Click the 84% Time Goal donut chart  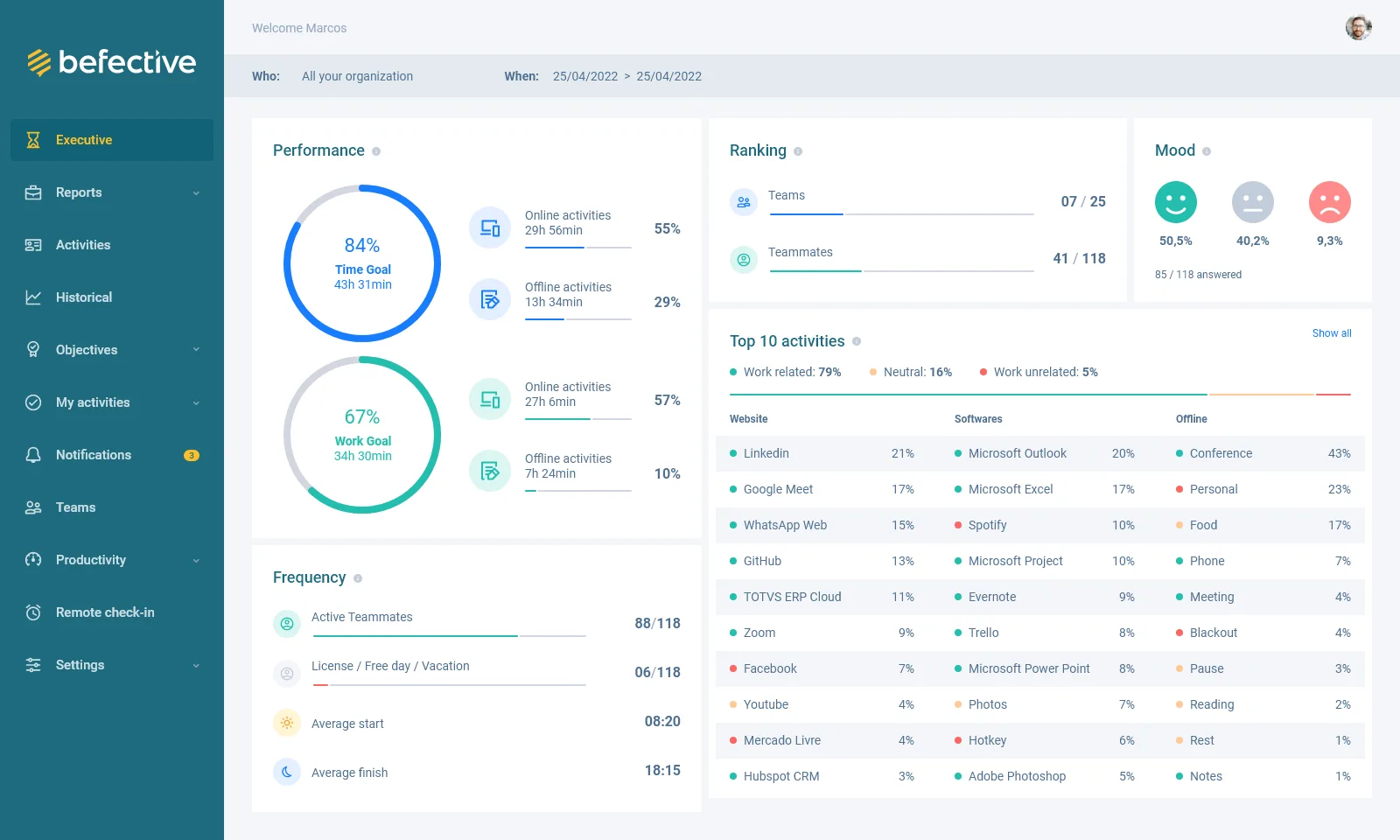pos(362,263)
